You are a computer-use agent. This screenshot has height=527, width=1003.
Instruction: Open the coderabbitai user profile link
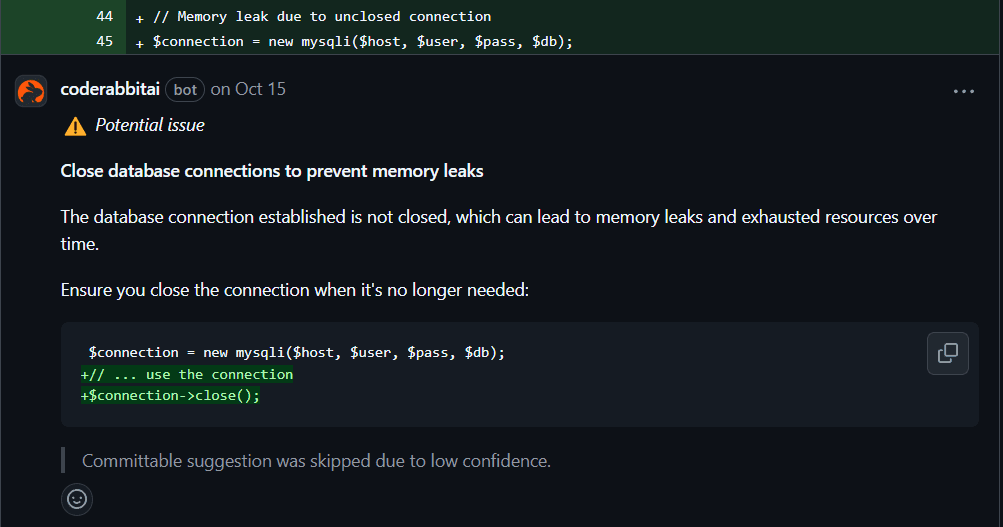[x=110, y=89]
